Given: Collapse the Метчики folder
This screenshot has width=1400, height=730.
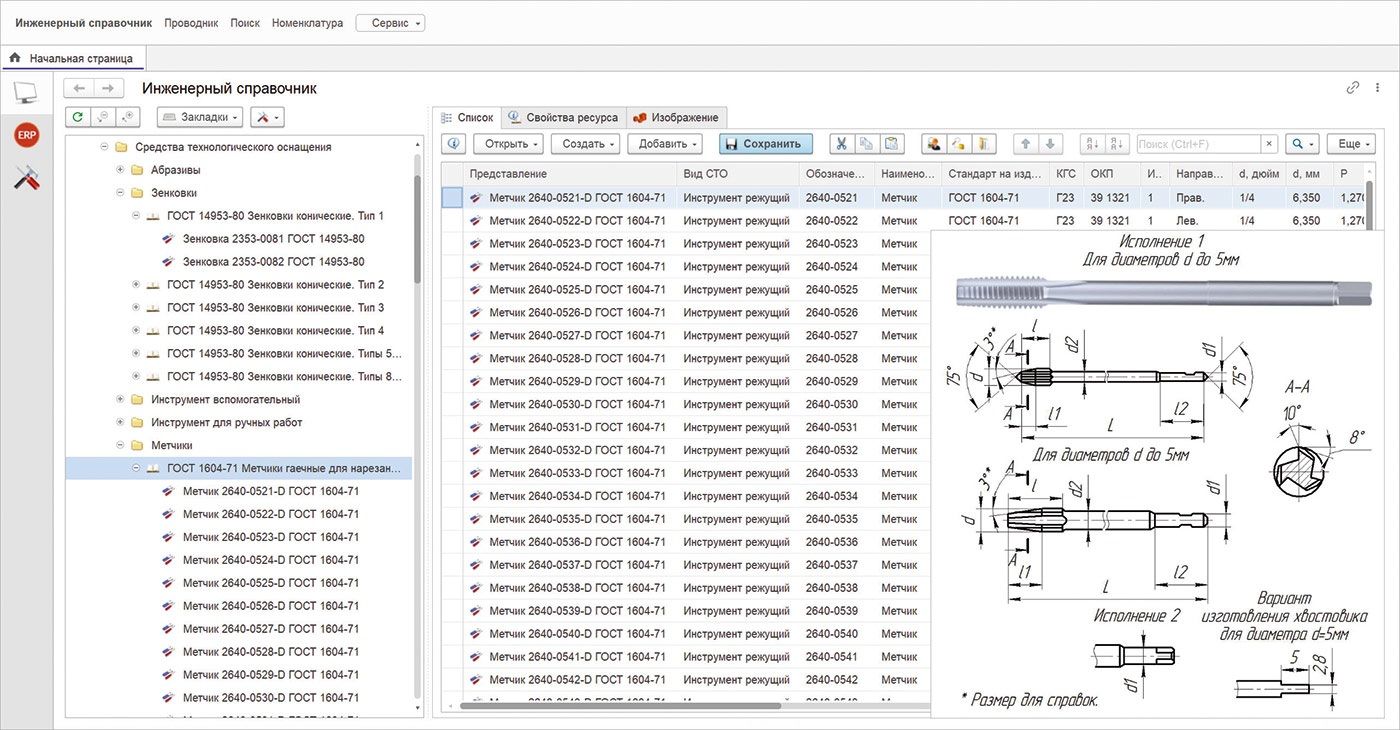Looking at the screenshot, I should [x=121, y=446].
